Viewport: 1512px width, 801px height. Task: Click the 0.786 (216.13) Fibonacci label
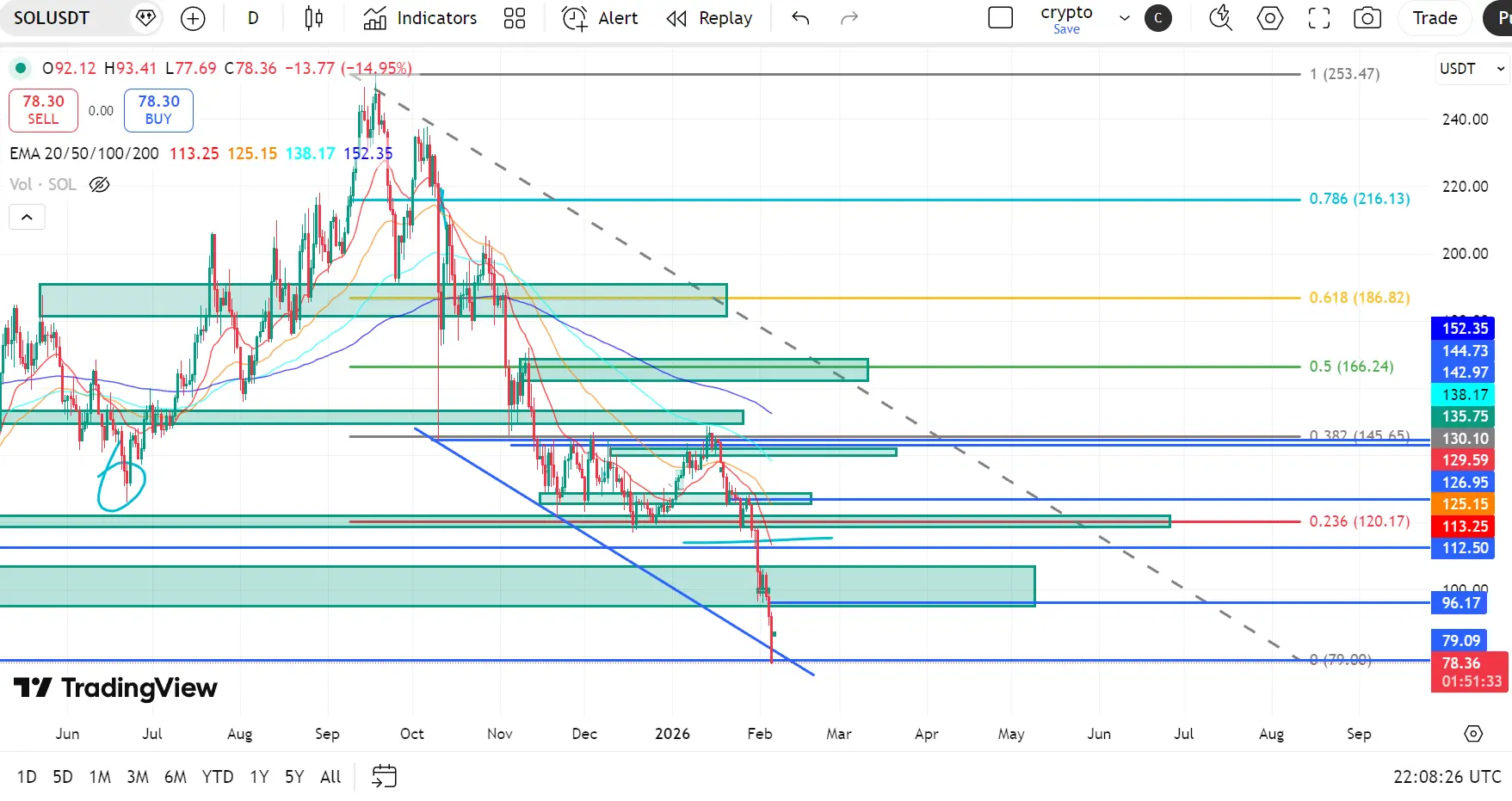pos(1360,199)
